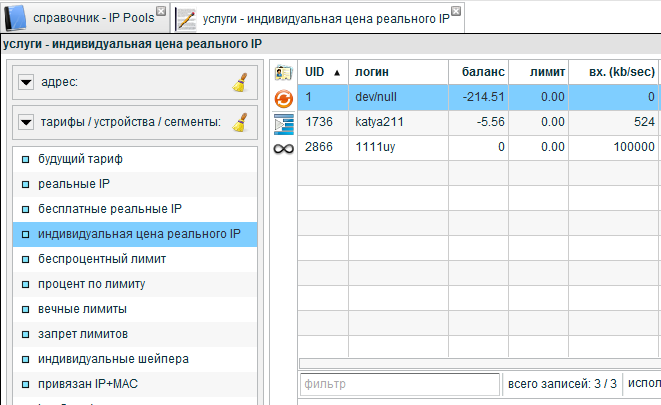Click the blue list-with-arrow icon
This screenshot has width=661, height=405.
(283, 122)
